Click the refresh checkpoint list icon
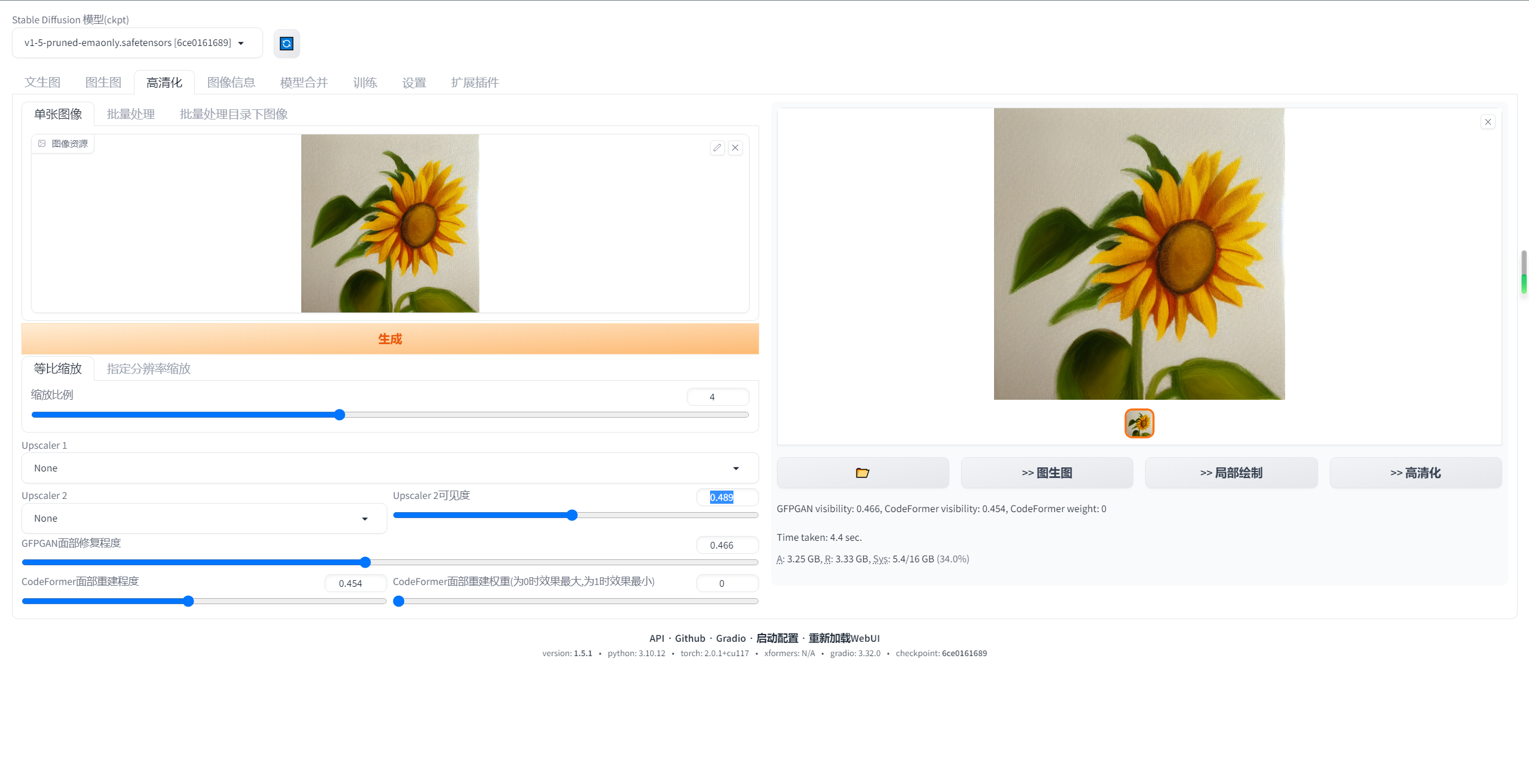The width and height of the screenshot is (1529, 784). [x=286, y=44]
